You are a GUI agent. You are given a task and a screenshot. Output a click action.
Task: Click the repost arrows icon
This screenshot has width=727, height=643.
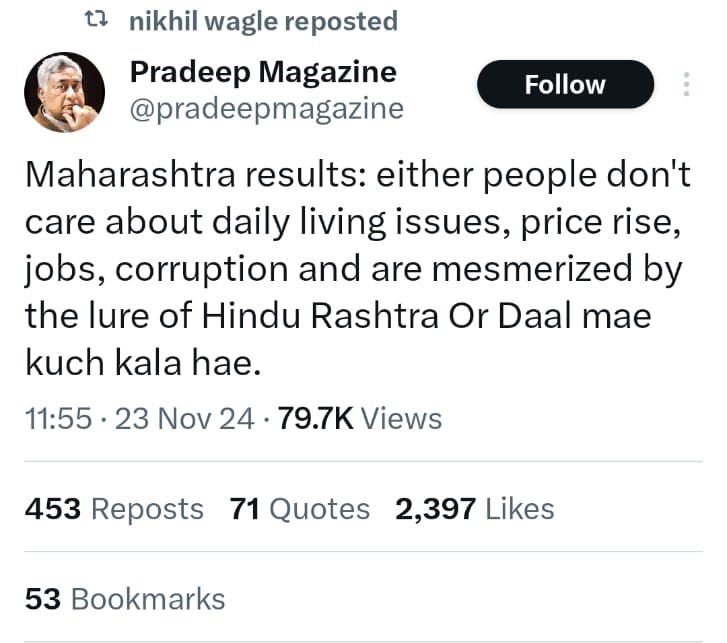coord(96,20)
